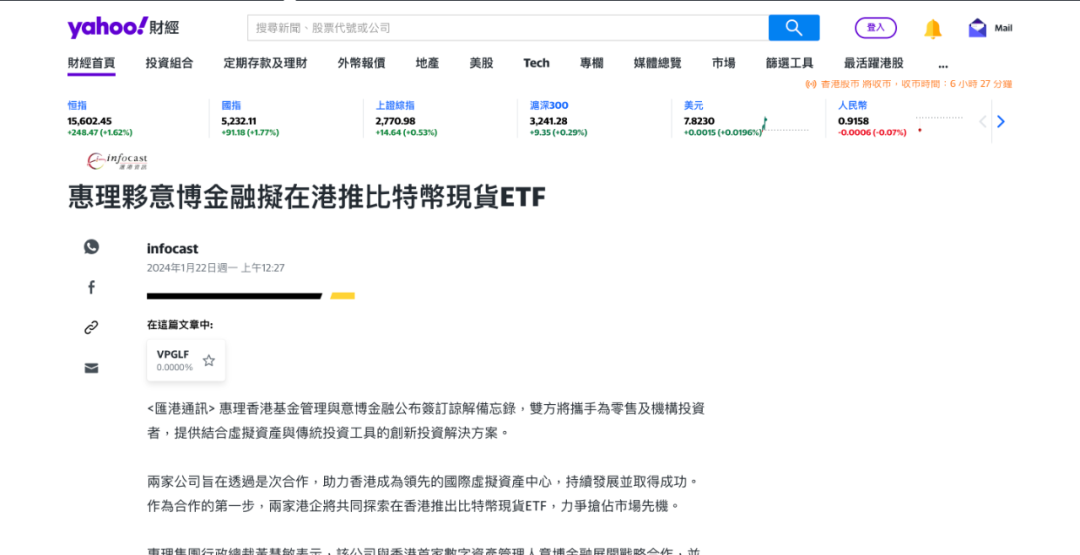Viewport: 1080px width, 555px height.
Task: Open the 人民幣 currency quote
Action: coord(853,105)
